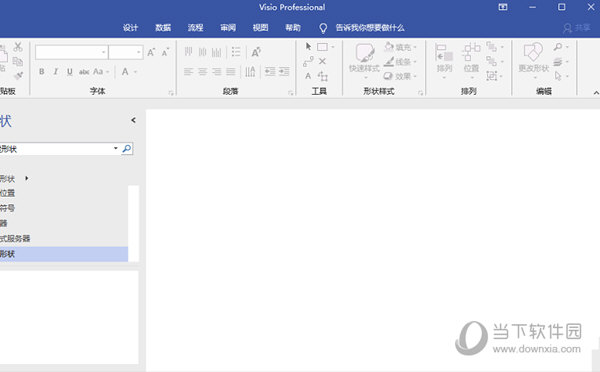The height and width of the screenshot is (372, 600).
Task: Open the Arrange (排列) button menu
Action: (x=444, y=60)
